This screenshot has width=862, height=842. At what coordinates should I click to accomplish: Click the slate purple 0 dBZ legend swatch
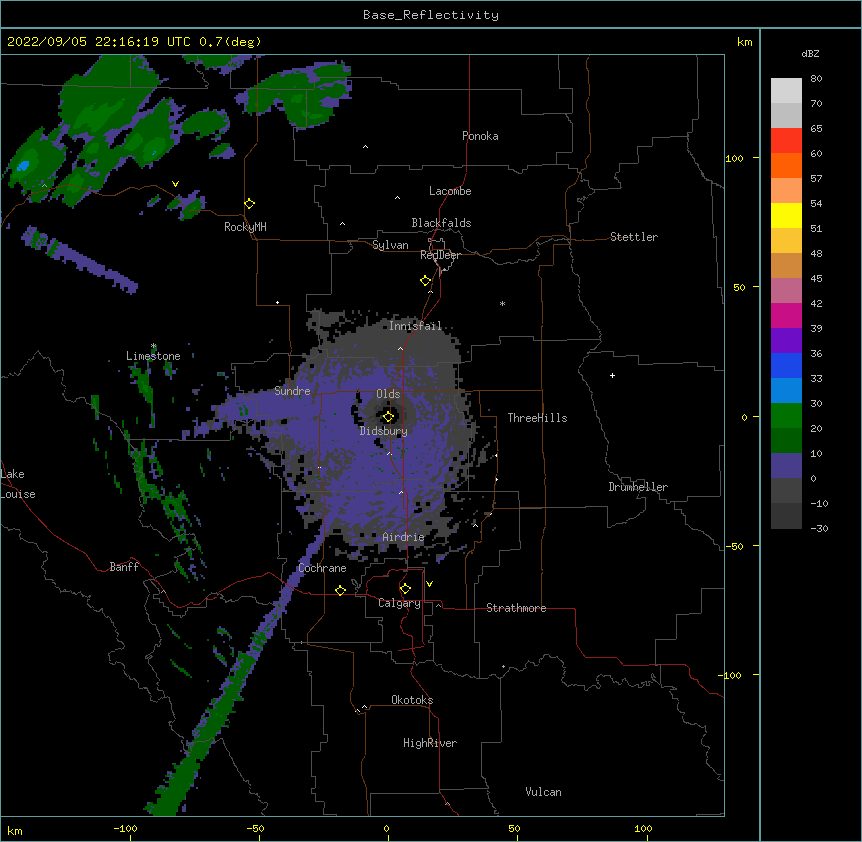786,466
